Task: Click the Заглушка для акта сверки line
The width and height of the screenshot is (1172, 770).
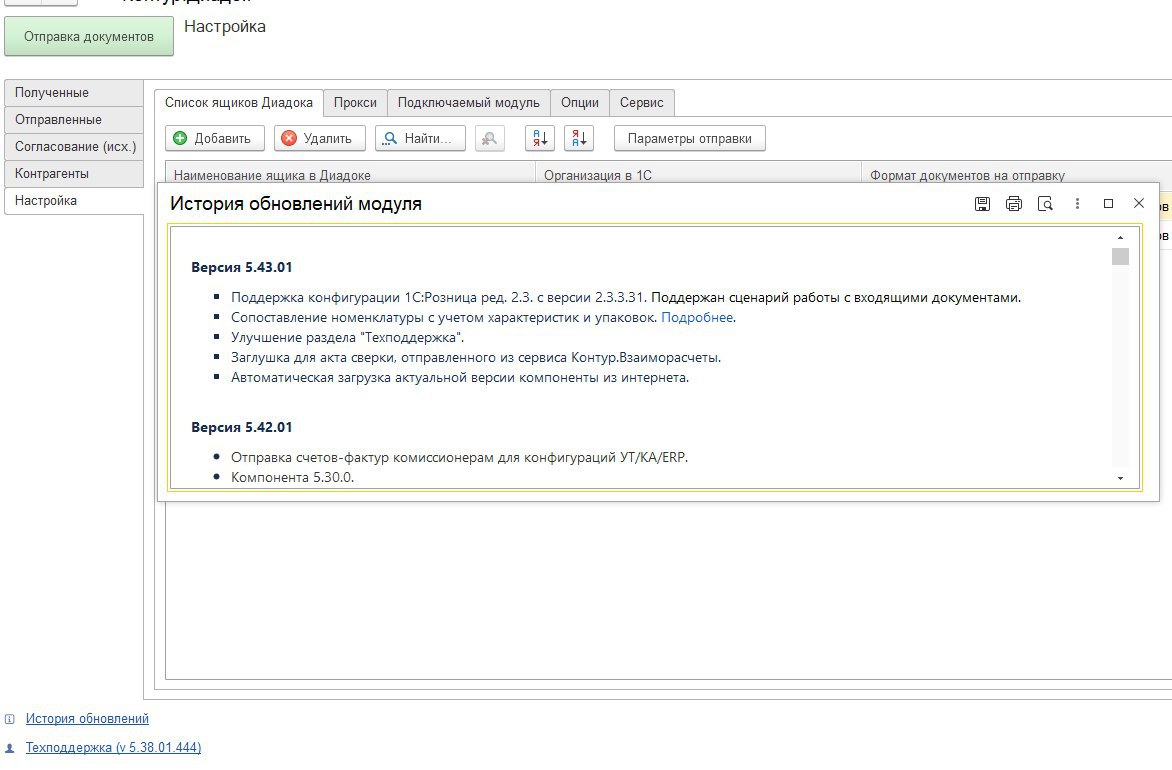Action: [x=475, y=357]
